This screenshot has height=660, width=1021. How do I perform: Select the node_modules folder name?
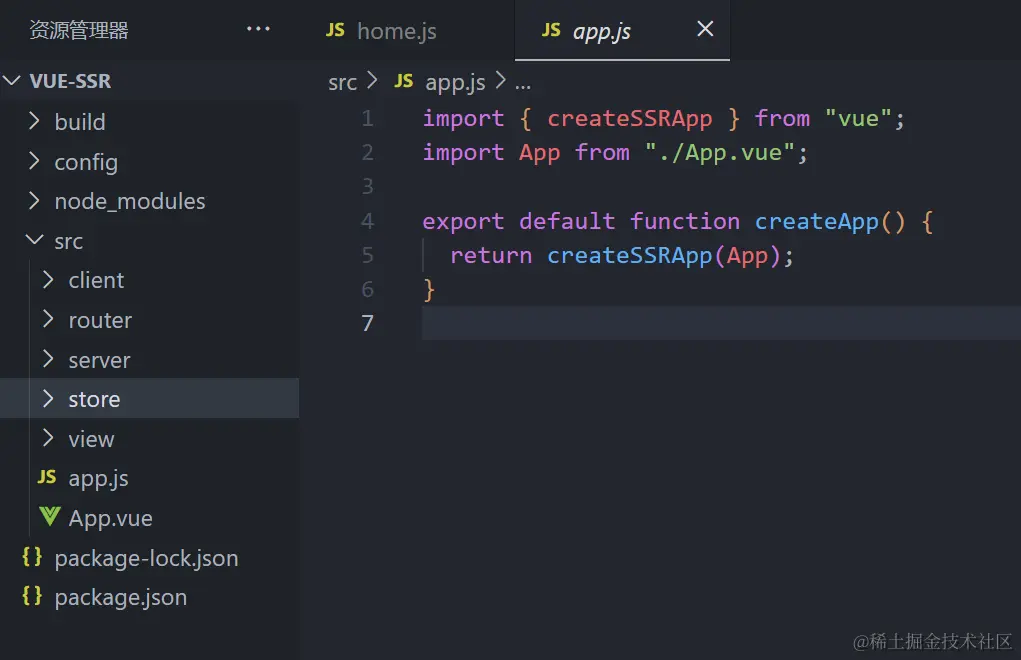tap(130, 202)
